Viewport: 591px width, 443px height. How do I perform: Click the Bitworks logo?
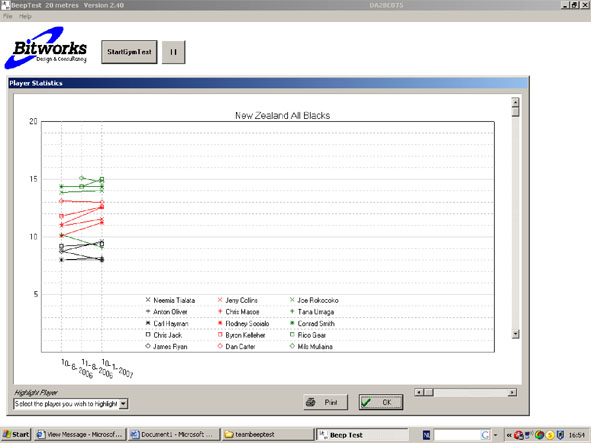(x=46, y=48)
